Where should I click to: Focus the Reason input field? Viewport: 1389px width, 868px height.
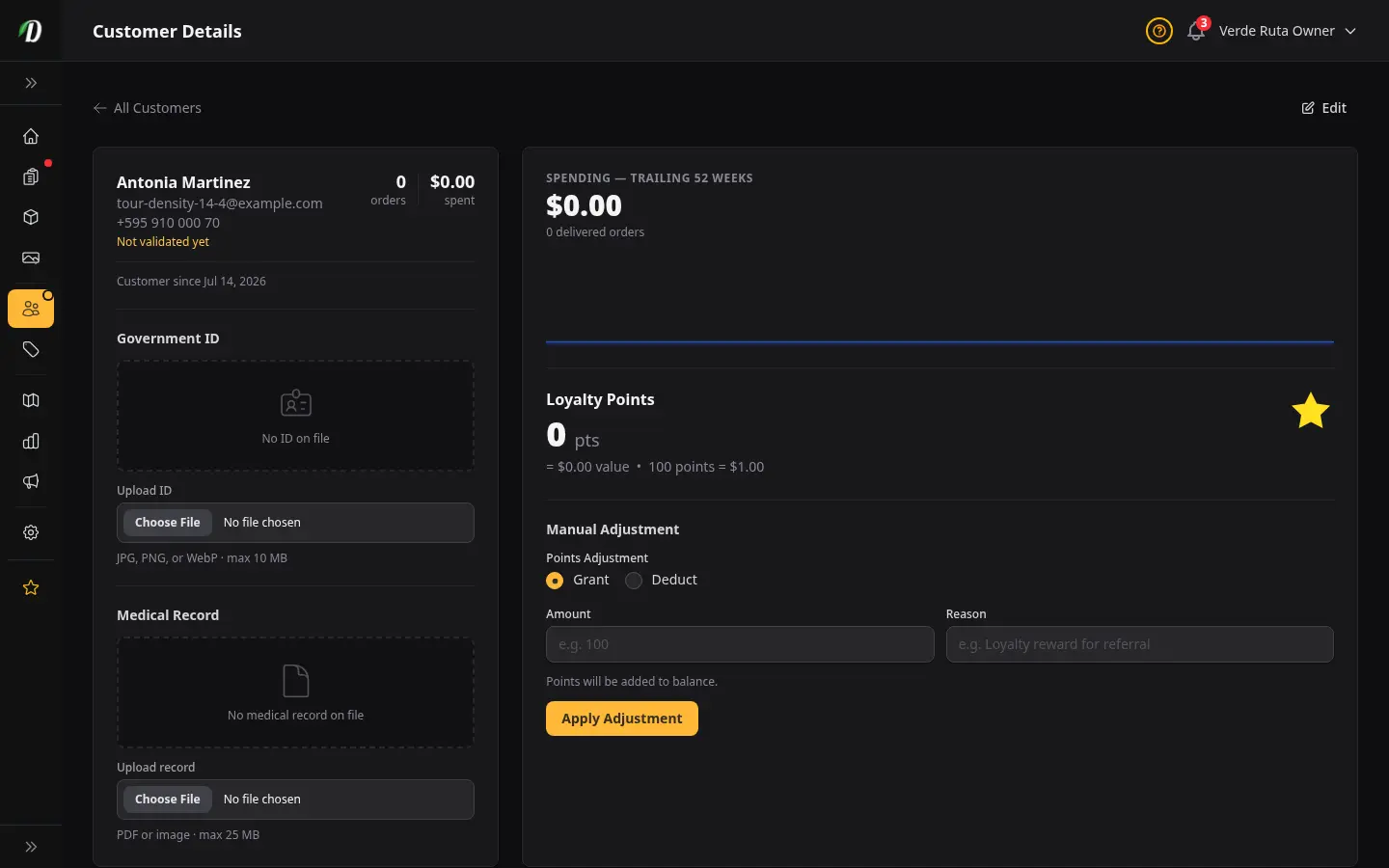1140,644
